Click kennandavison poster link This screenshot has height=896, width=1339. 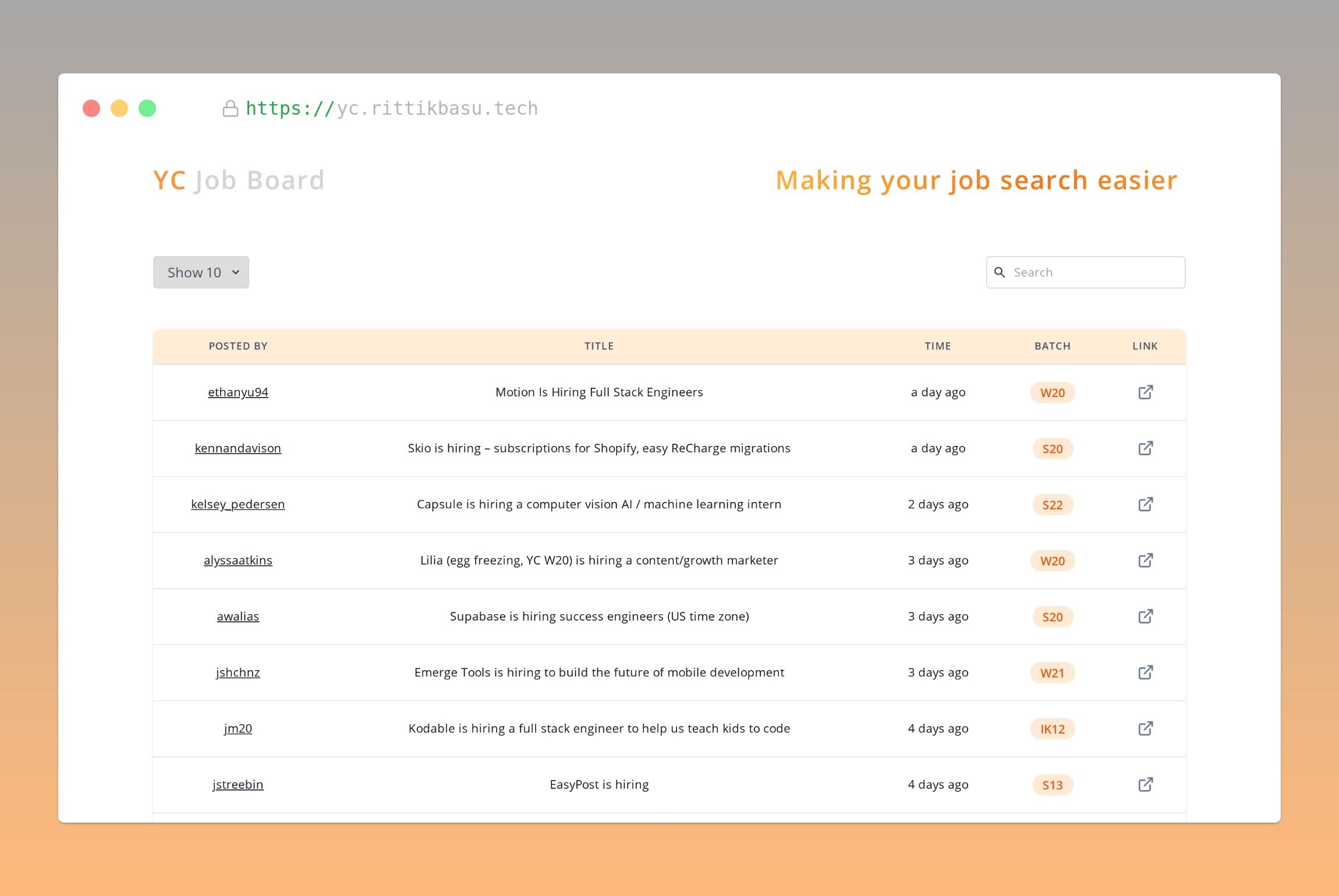[x=237, y=447]
